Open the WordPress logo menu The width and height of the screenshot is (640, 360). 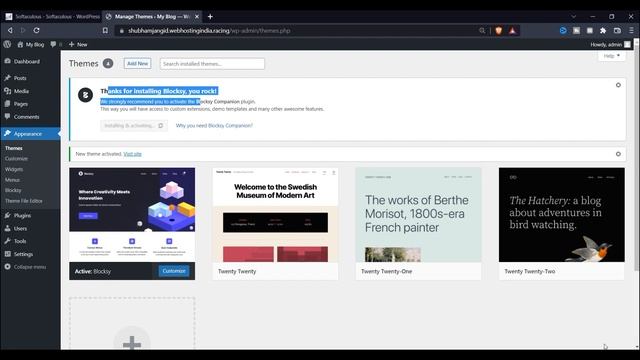click(x=7, y=44)
